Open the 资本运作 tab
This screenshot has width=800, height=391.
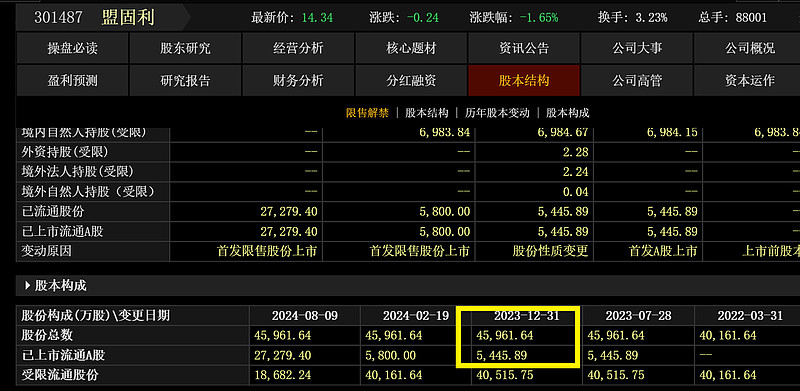click(747, 81)
